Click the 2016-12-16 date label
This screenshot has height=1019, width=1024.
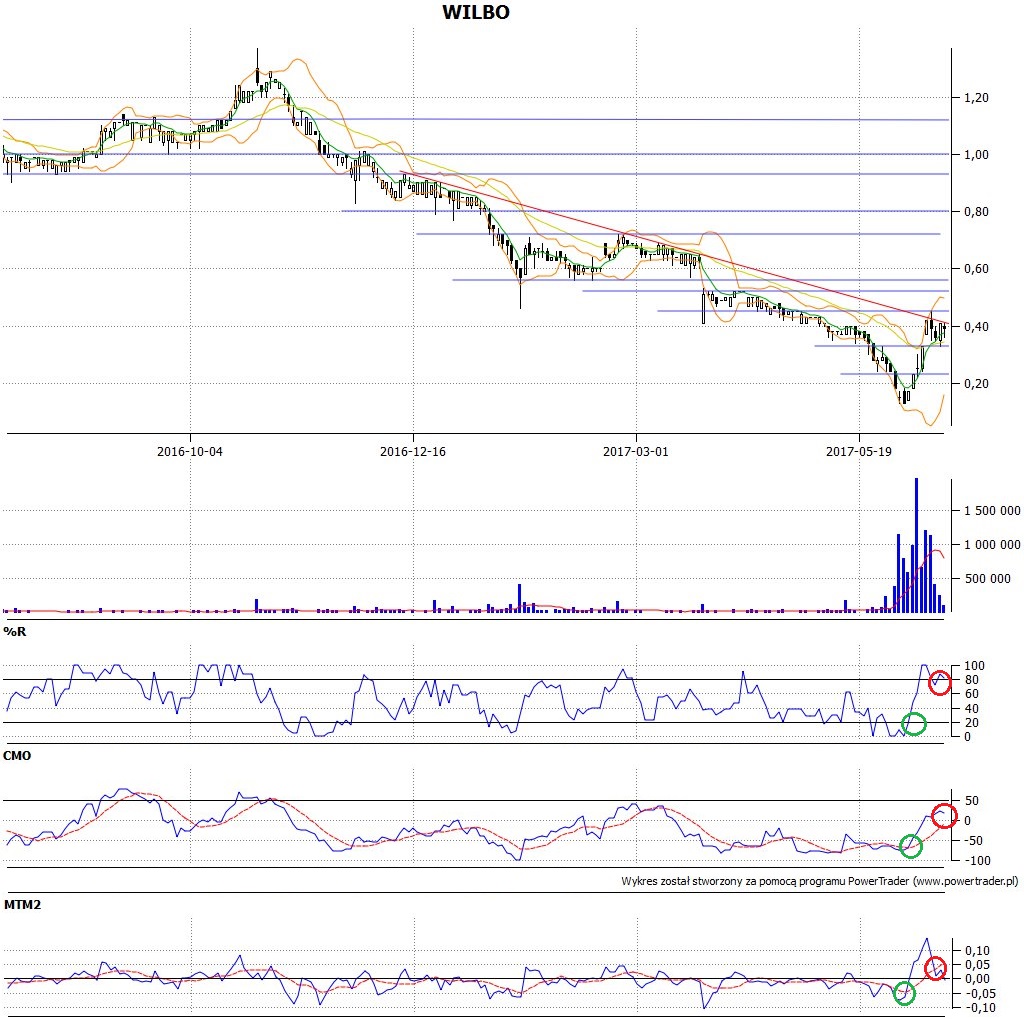[x=413, y=451]
